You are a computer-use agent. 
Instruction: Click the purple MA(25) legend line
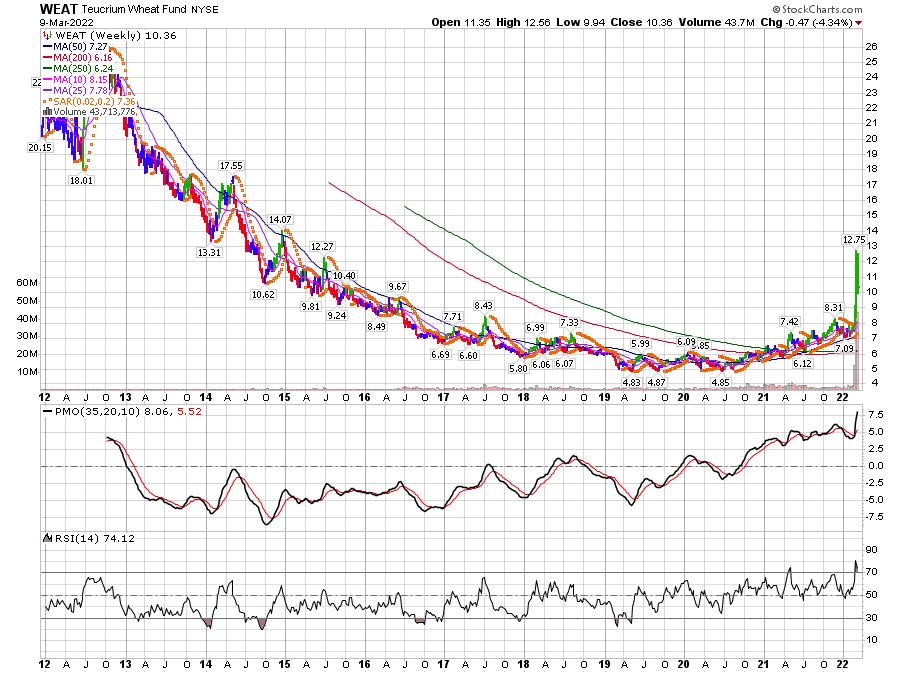[46, 90]
